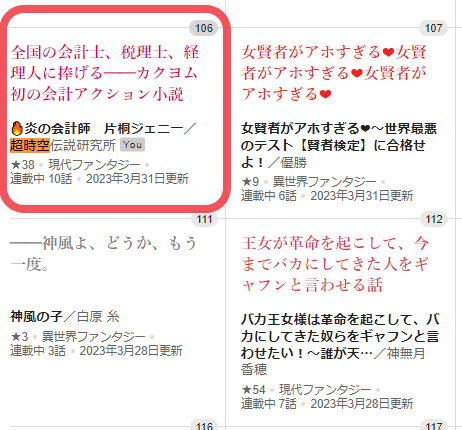Select 異世界ファンタジー genre under 神風の子
This screenshot has height=430, width=462.
(94, 336)
